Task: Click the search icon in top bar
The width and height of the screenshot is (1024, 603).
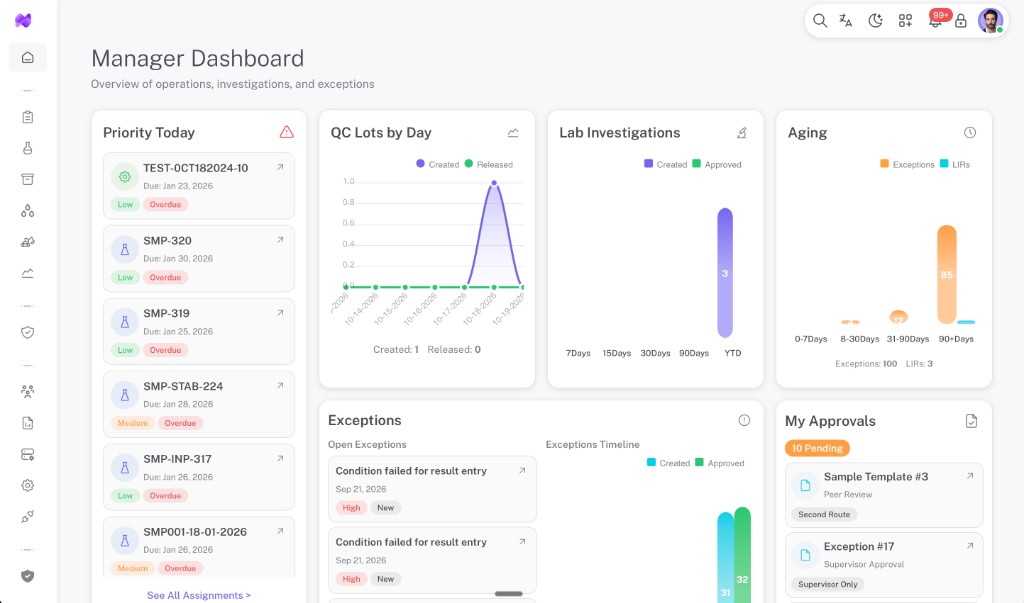Action: (820, 21)
